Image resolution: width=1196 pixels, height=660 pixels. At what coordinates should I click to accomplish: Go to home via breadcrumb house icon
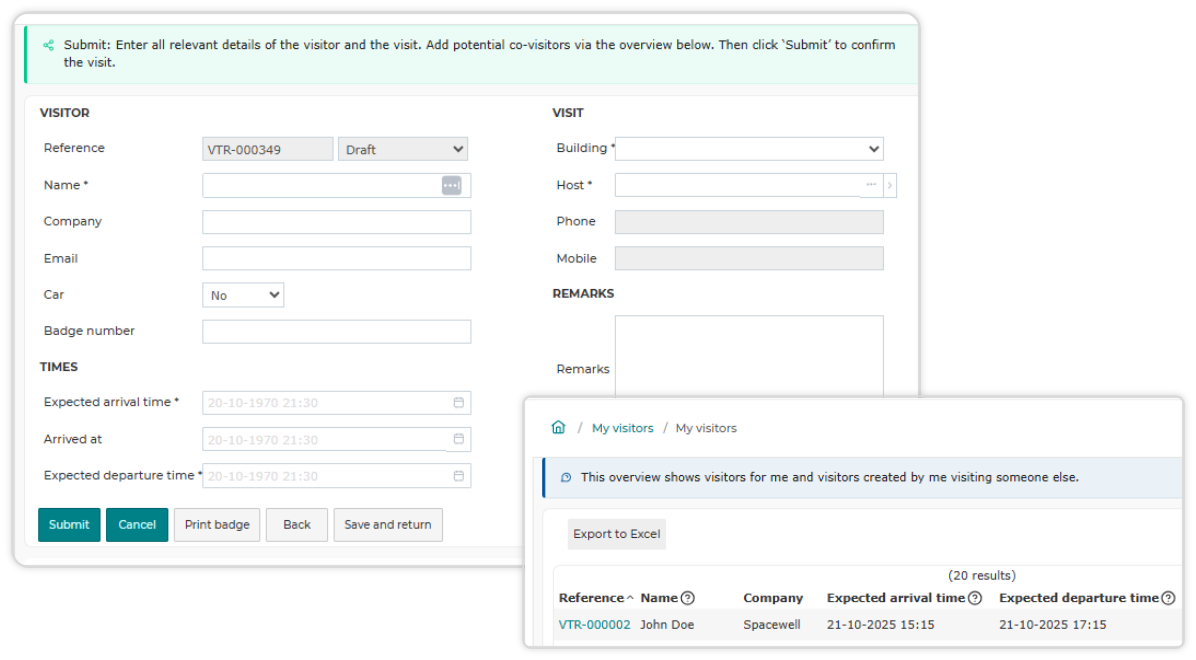tap(558, 427)
